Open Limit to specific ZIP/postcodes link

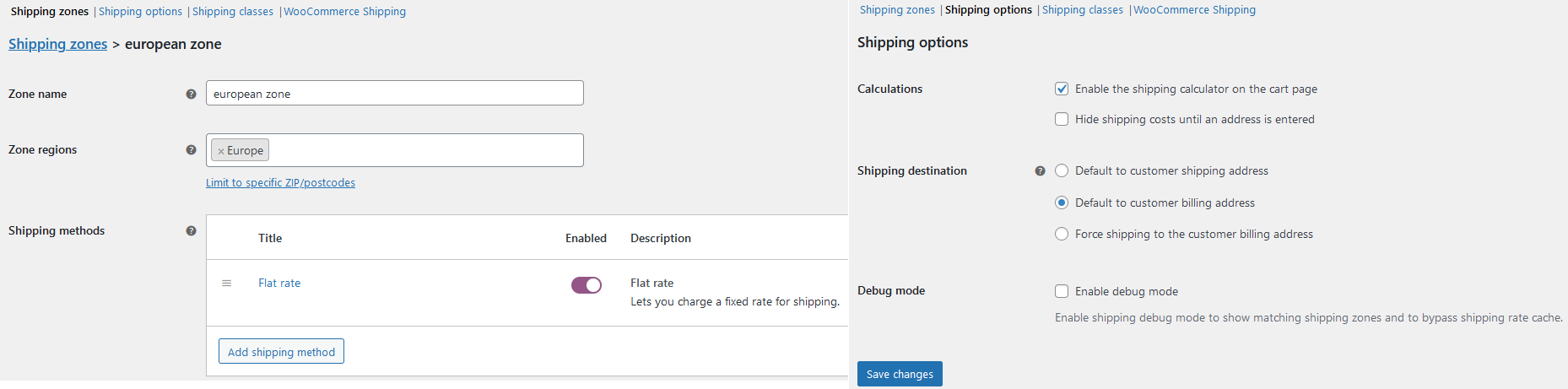click(280, 182)
